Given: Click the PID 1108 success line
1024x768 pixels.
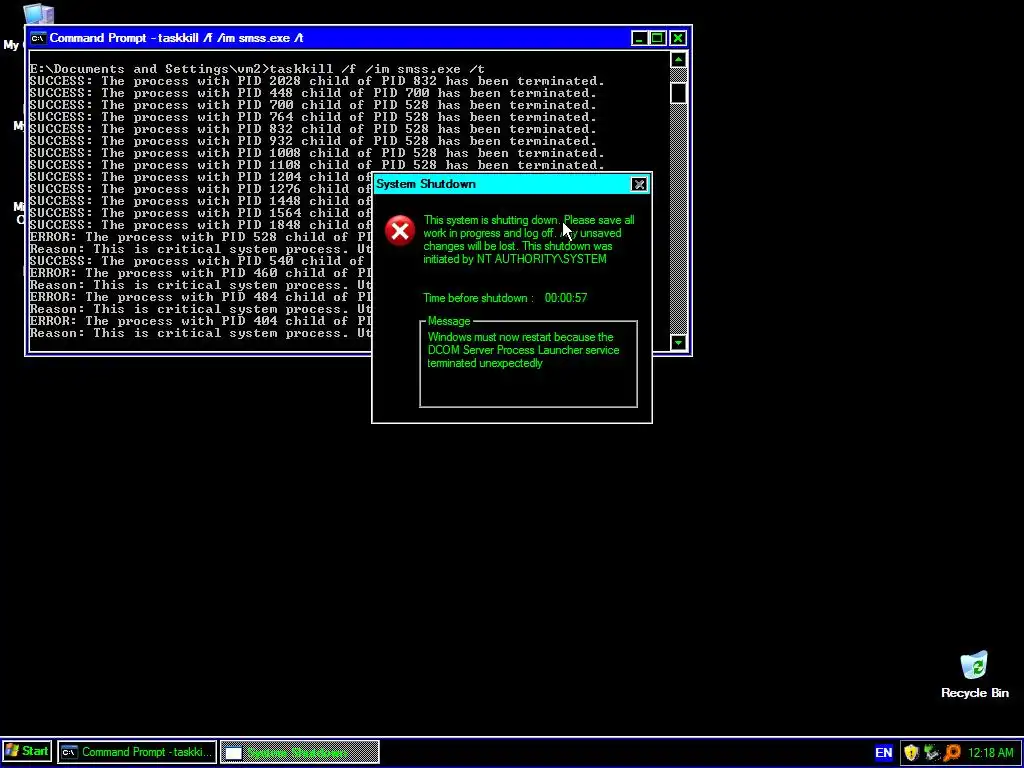Looking at the screenshot, I should tap(317, 165).
